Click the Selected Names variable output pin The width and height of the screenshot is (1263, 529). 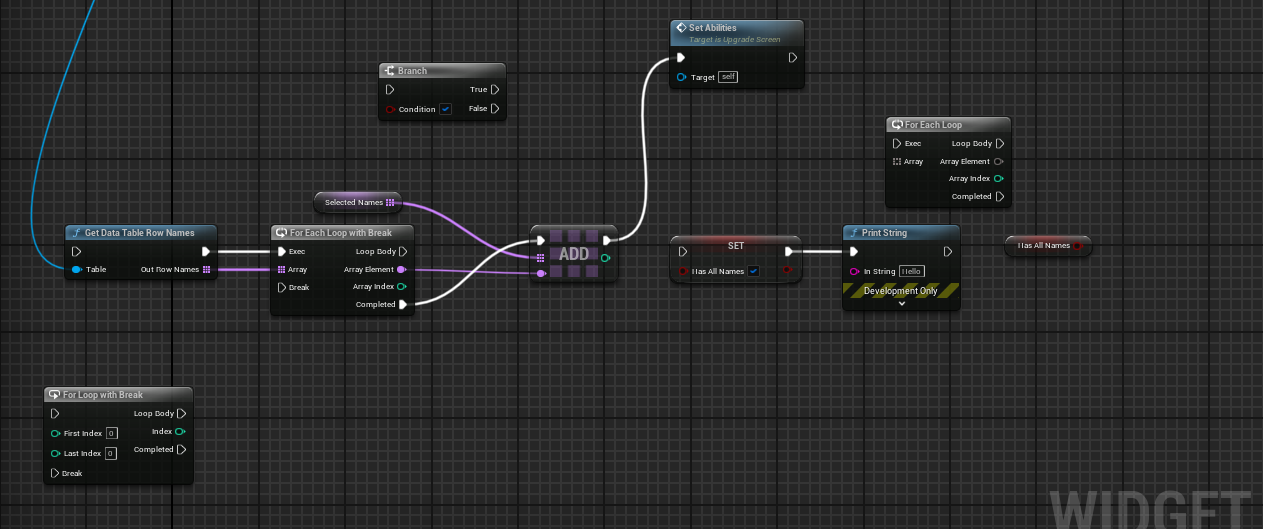[x=390, y=202]
